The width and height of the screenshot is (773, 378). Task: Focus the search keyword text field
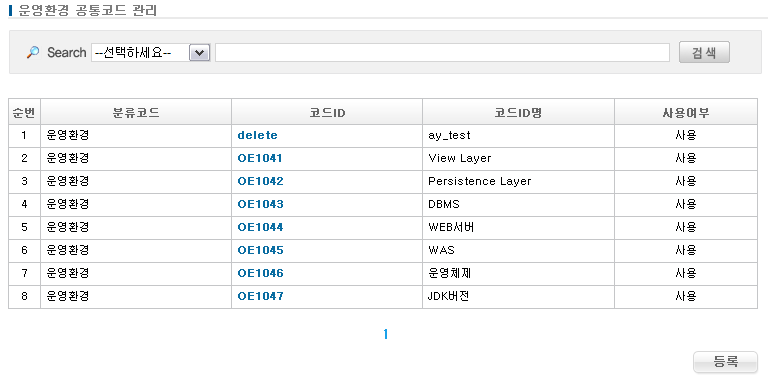[442, 53]
